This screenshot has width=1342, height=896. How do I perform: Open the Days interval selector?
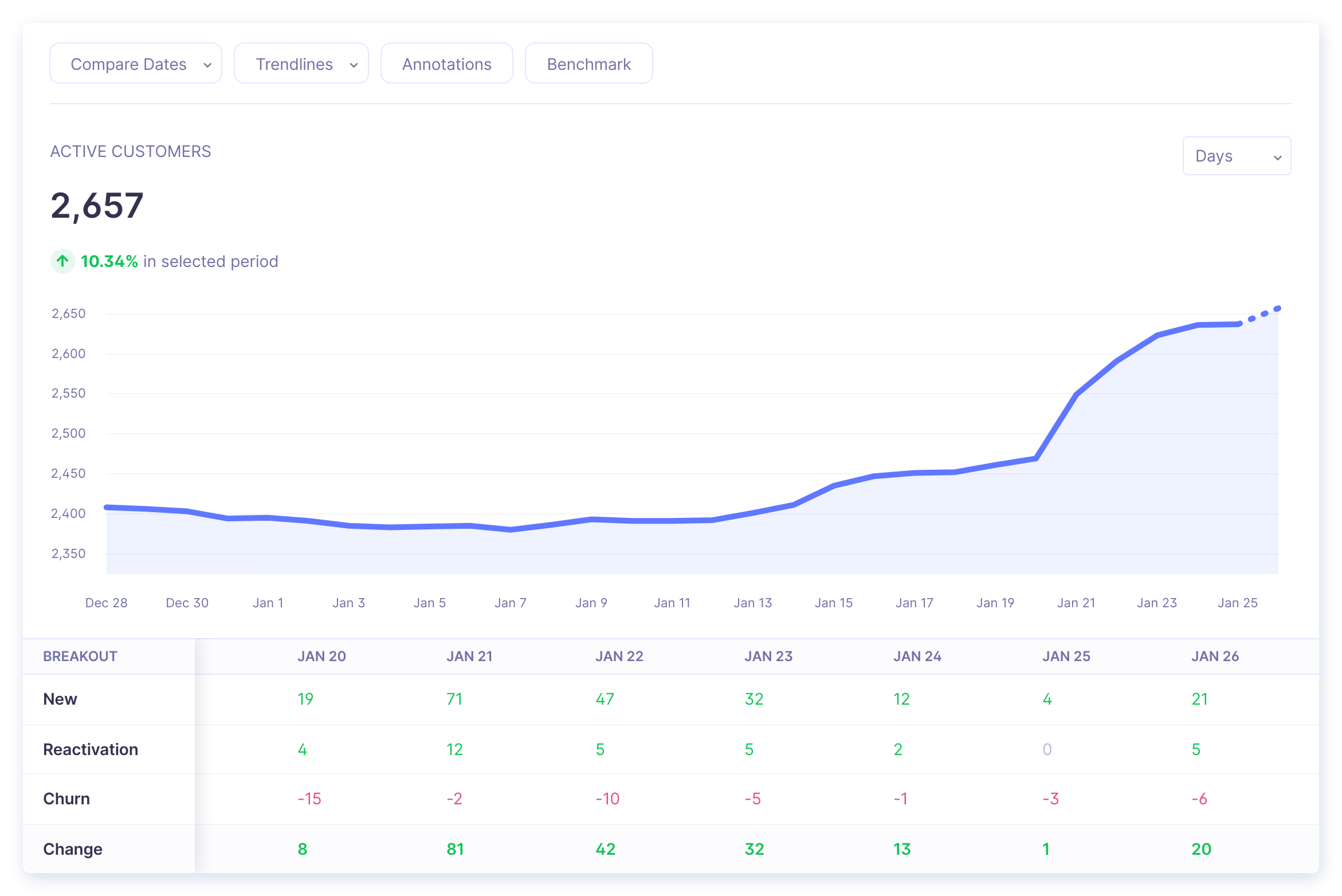pyautogui.click(x=1236, y=156)
